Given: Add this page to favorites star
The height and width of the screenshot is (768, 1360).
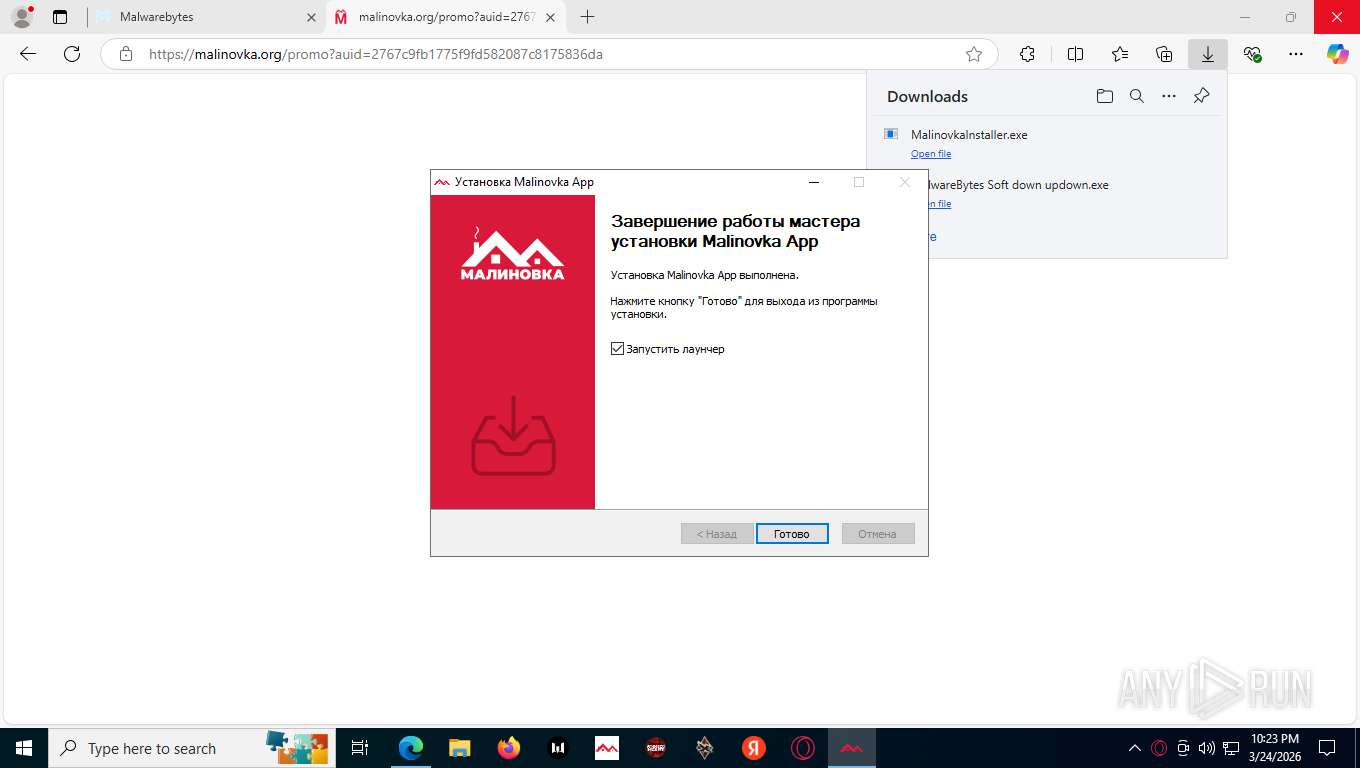Looking at the screenshot, I should coord(974,54).
